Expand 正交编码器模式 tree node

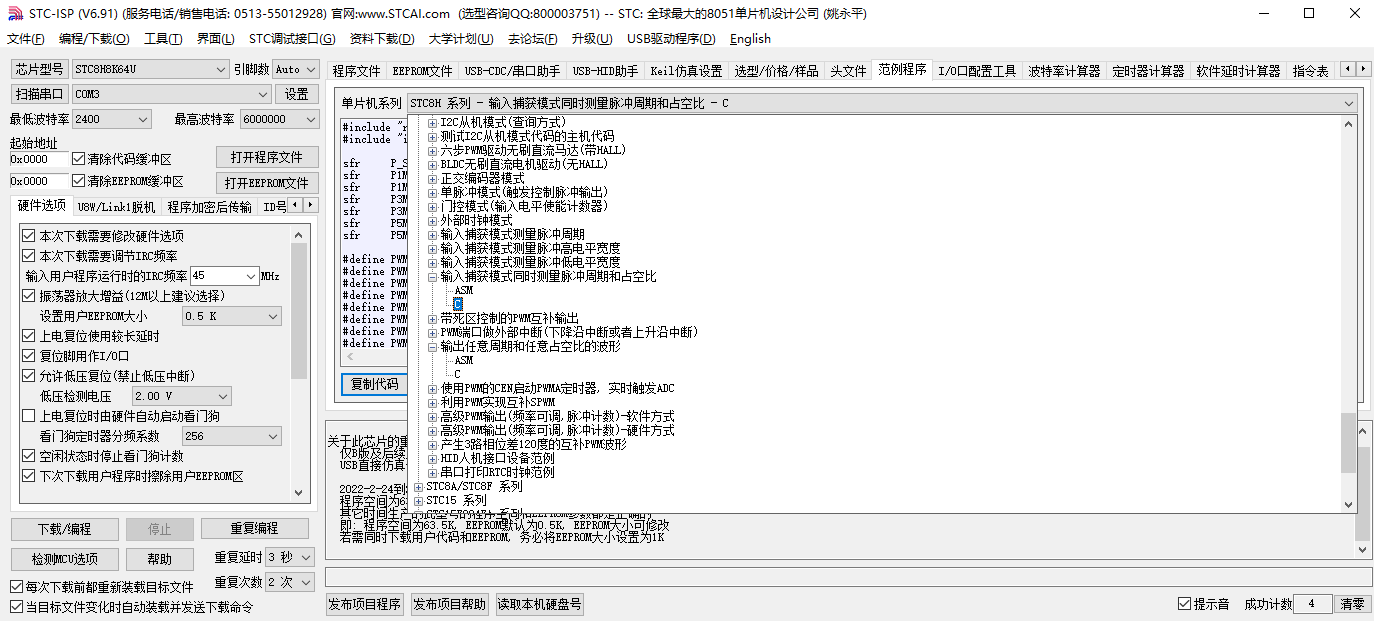coord(432,178)
